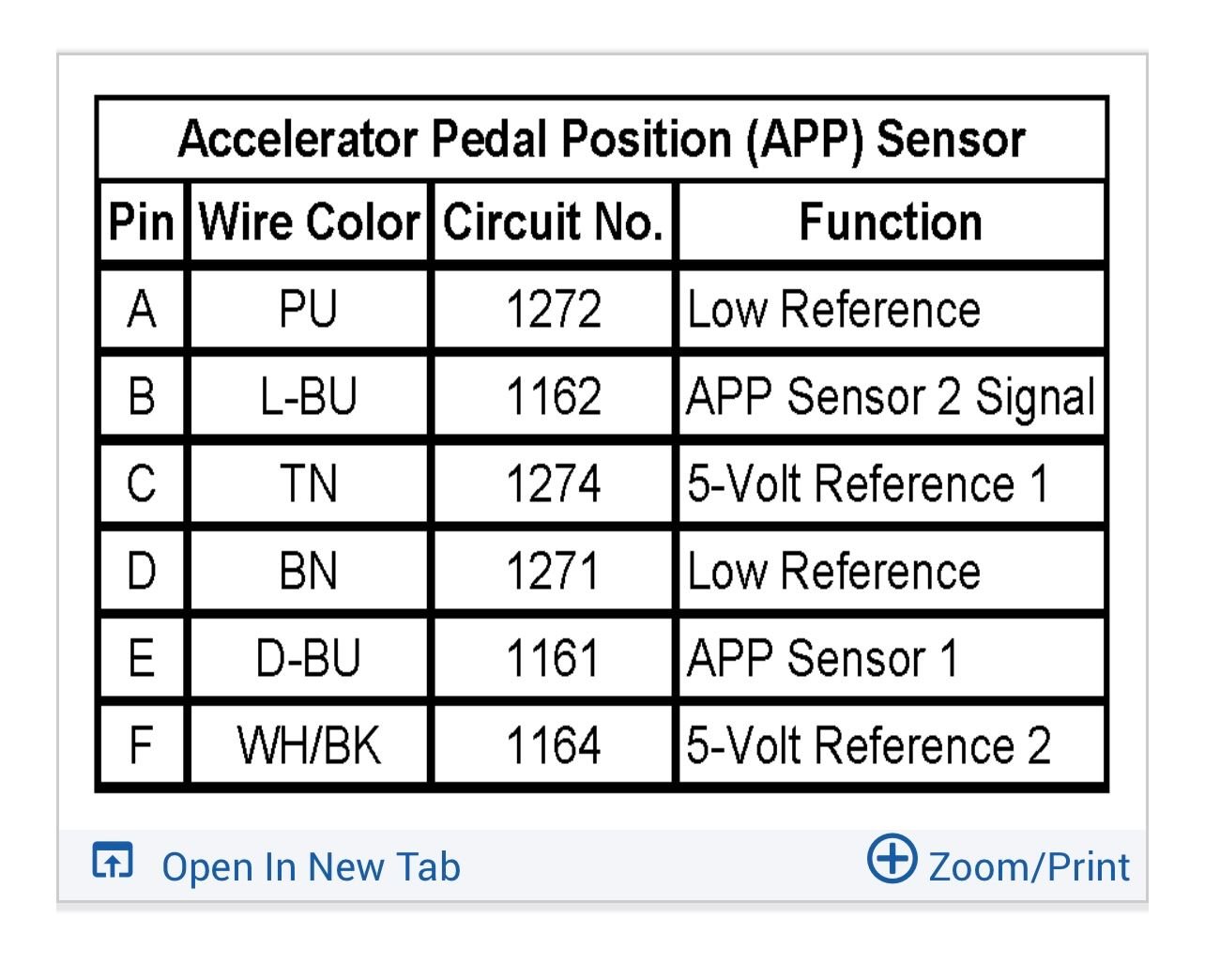This screenshot has width=1205, height=980.
Task: Select the D-BU wire color cell
Action: [x=309, y=658]
